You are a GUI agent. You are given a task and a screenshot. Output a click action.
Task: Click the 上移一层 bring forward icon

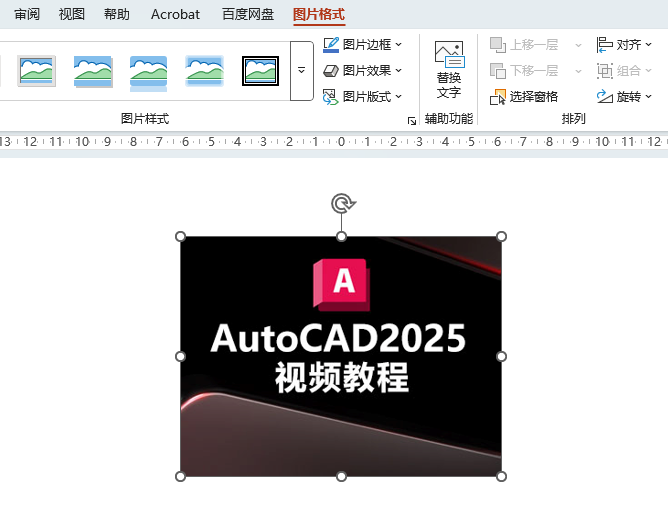point(498,45)
